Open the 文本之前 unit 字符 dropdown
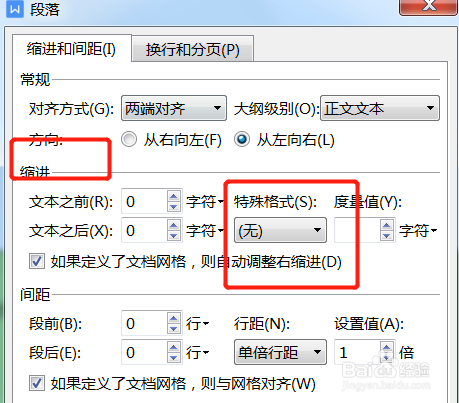Screen dimensions: 459x403 point(205,202)
